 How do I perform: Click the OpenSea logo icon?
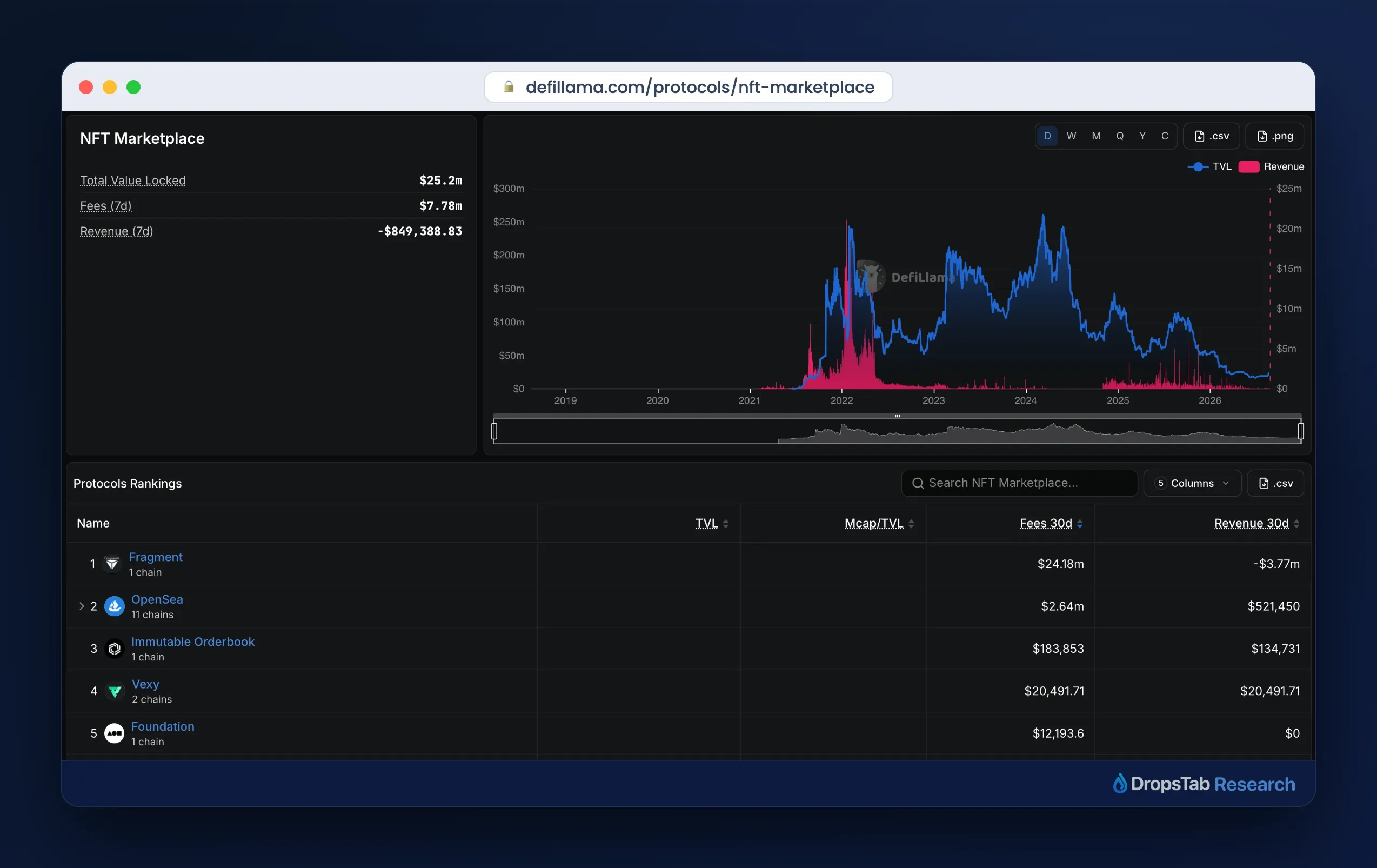click(x=115, y=606)
